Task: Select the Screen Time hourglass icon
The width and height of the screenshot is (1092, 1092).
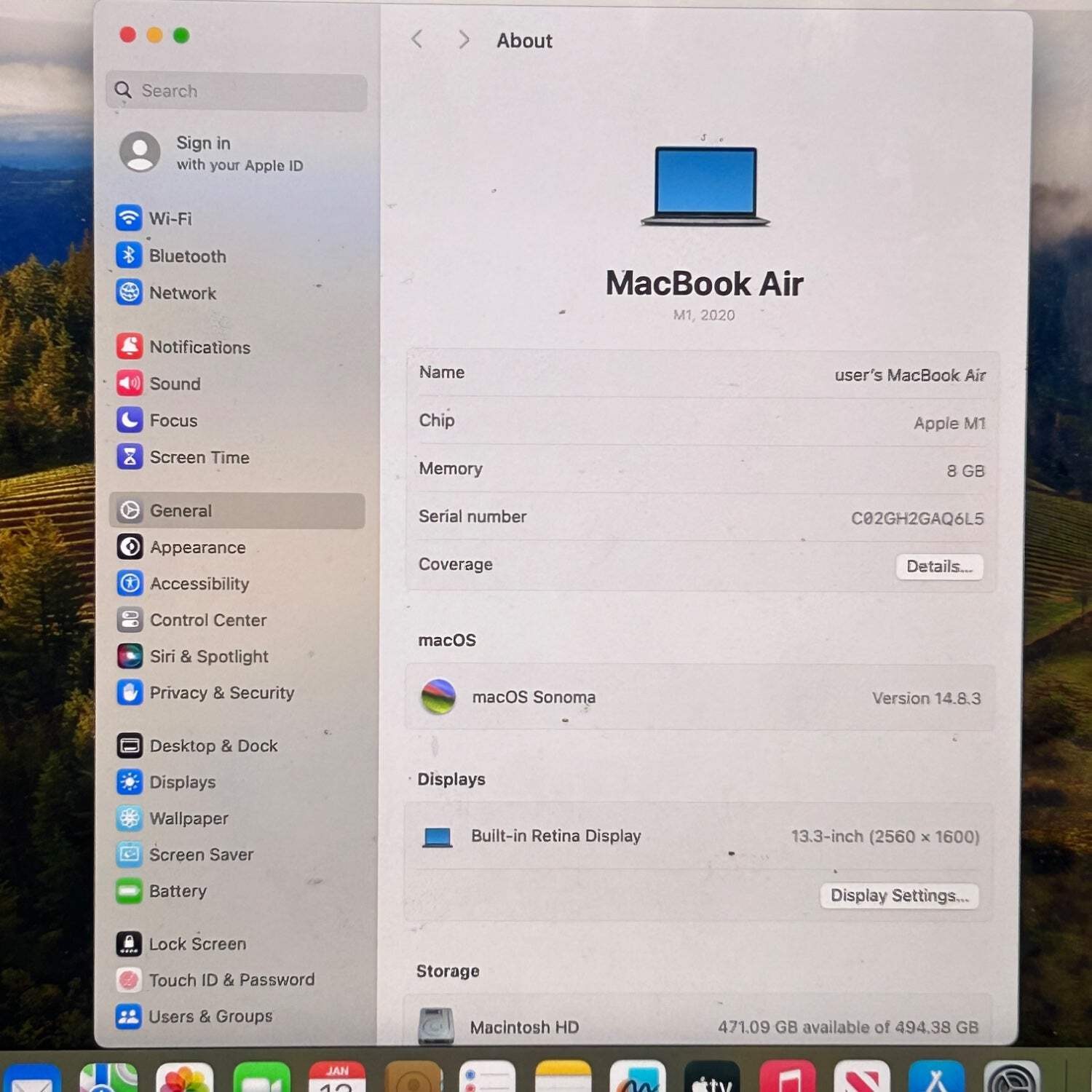Action: point(130,456)
